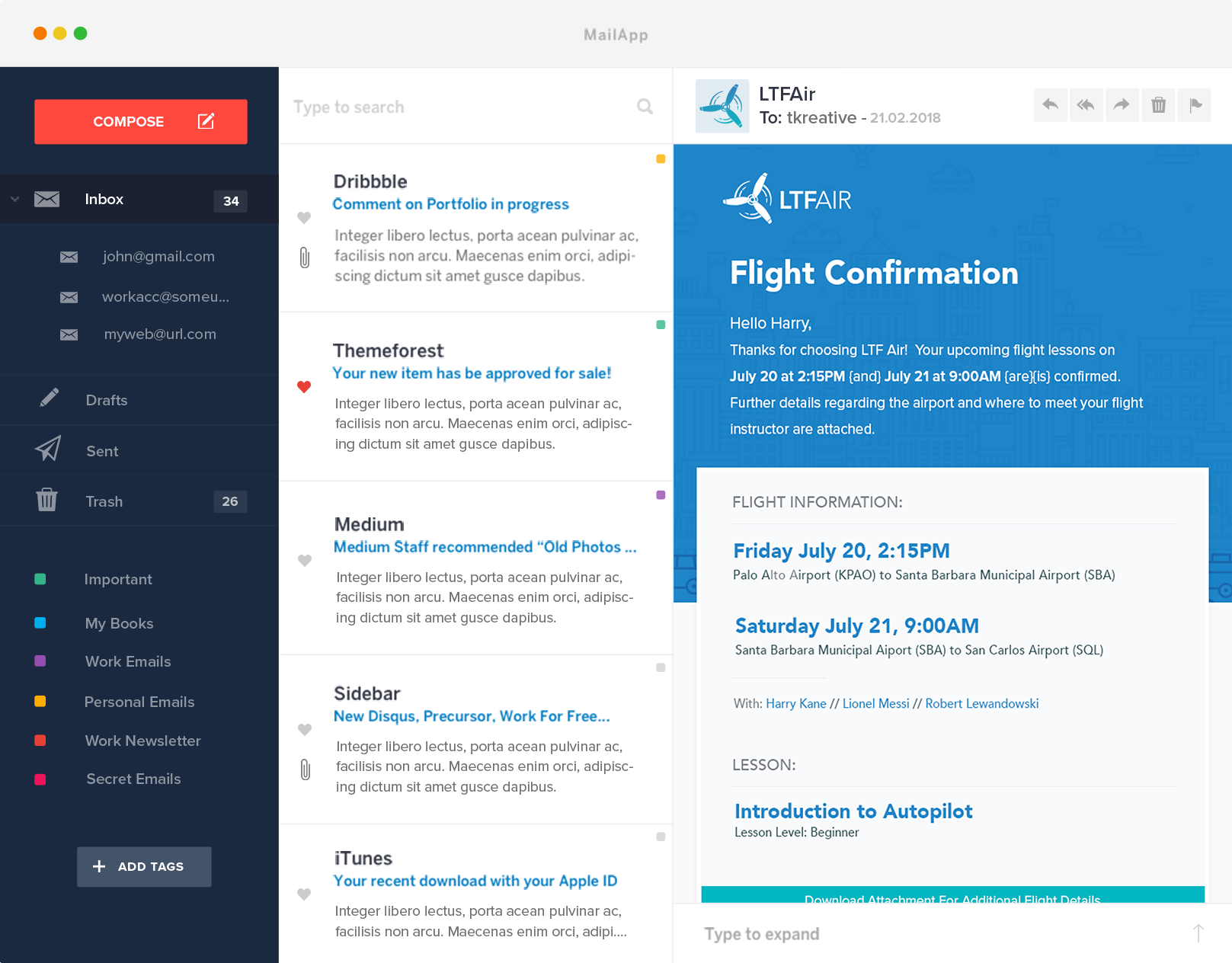Screen dimensions: 1232x963
Task: Click the reply arrow icon
Action: click(x=1050, y=104)
